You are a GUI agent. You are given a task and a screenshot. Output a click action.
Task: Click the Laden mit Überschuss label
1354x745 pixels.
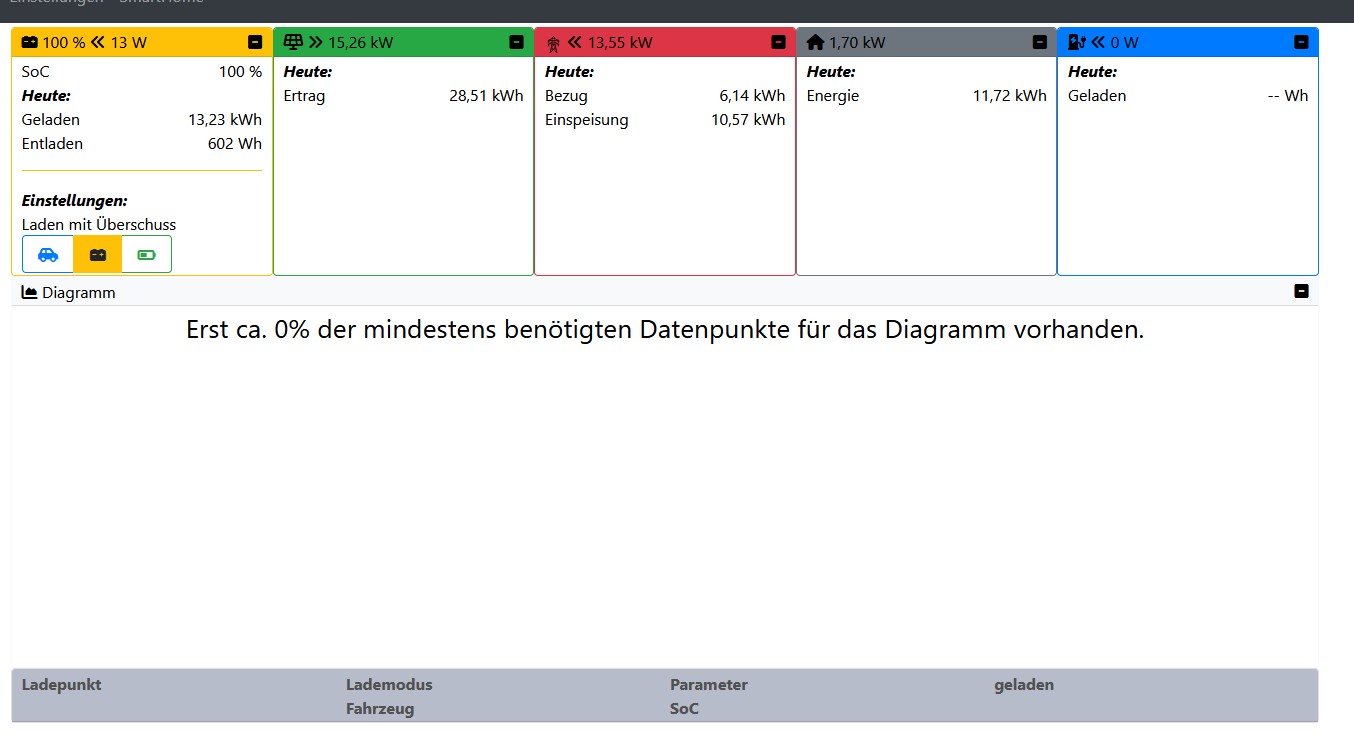(99, 225)
